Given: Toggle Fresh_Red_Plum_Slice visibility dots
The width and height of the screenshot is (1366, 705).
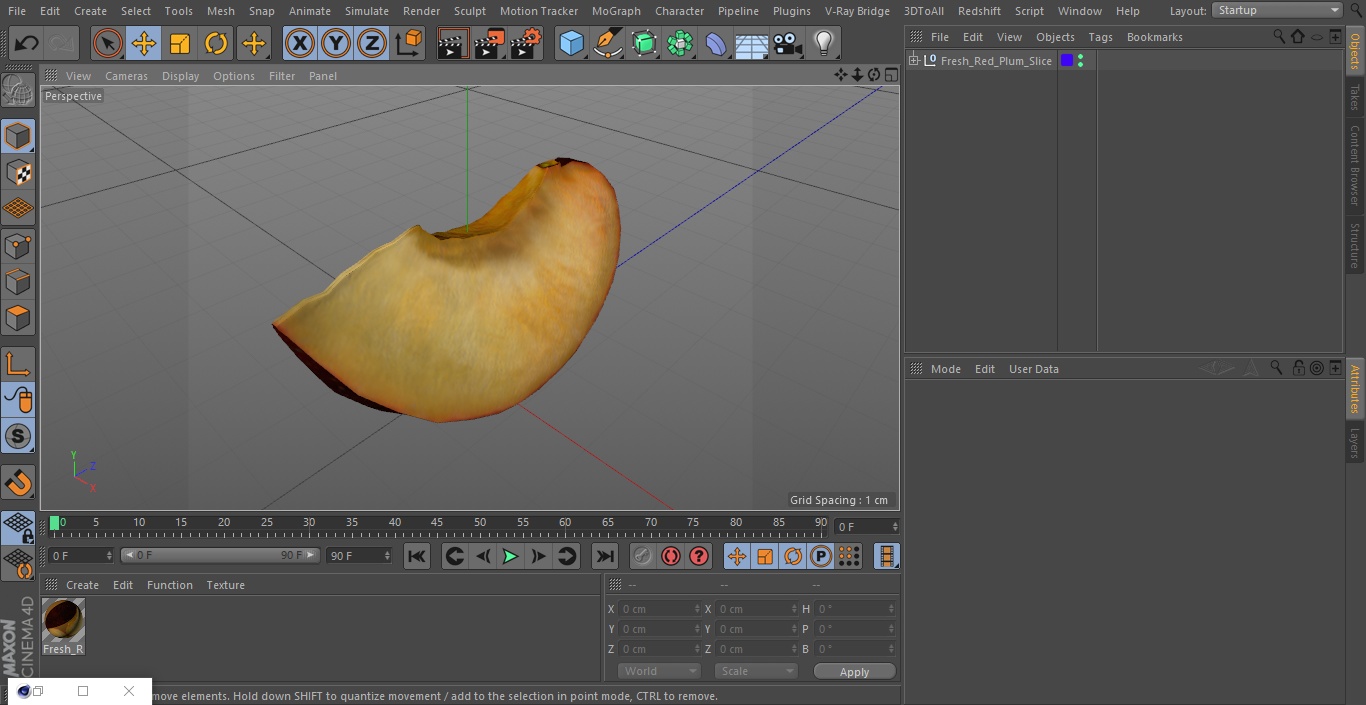Looking at the screenshot, I should point(1081,61).
